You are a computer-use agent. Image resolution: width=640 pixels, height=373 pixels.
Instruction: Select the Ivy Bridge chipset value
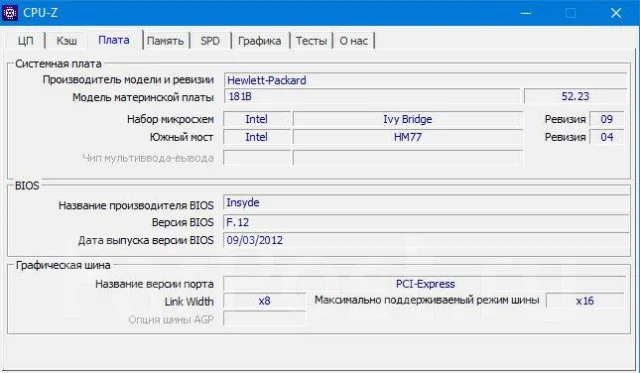[408, 119]
